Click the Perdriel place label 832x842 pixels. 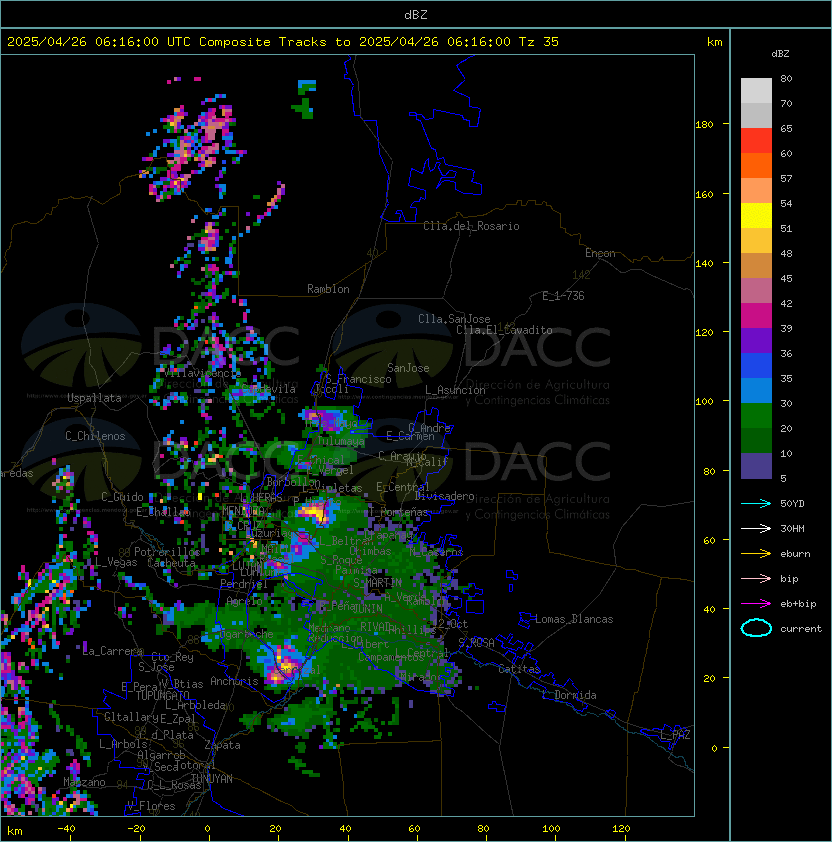coord(244,584)
